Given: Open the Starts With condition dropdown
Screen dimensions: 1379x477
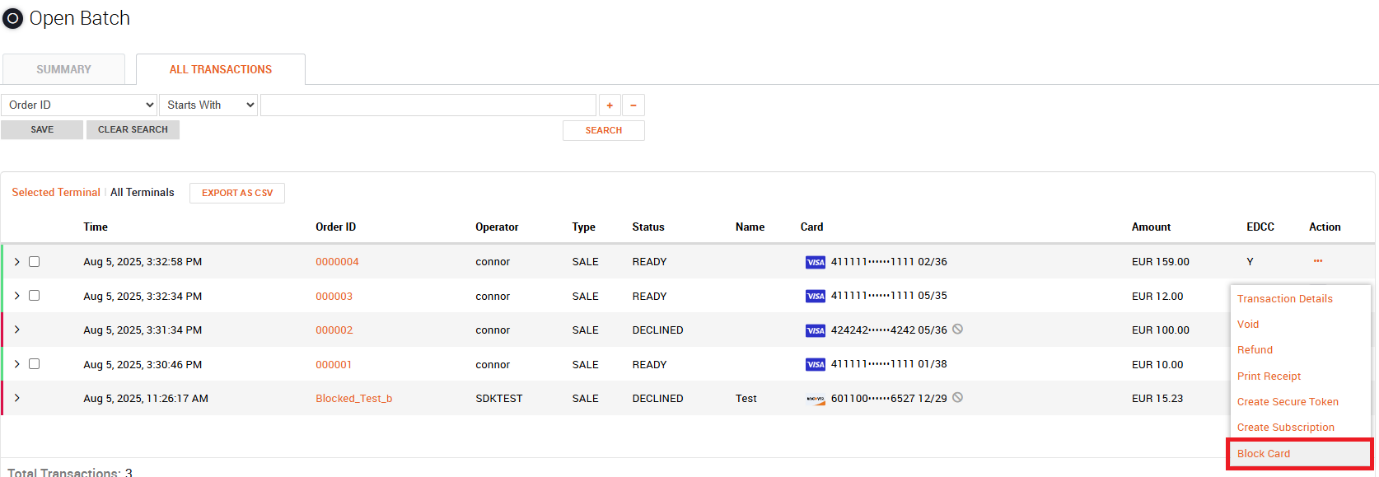Looking at the screenshot, I should point(208,105).
